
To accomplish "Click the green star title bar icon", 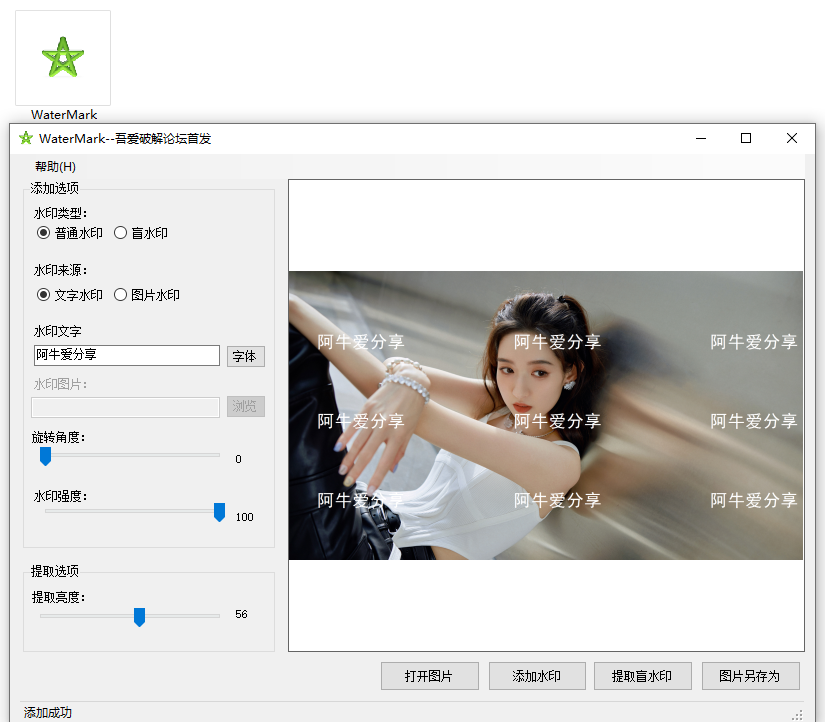I will point(26,138).
